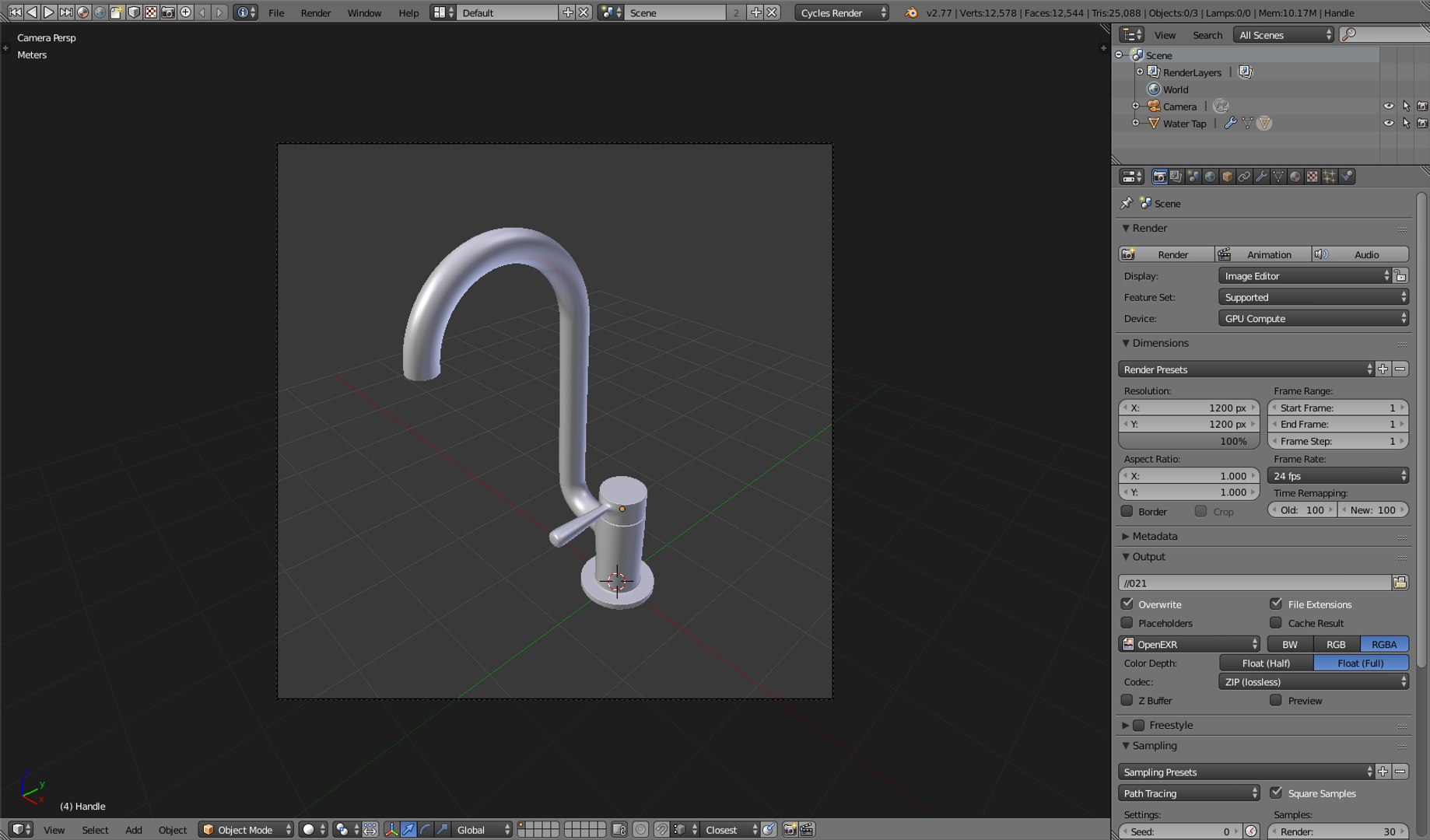
Task: Add a new screen layout with plus
Action: click(x=568, y=12)
